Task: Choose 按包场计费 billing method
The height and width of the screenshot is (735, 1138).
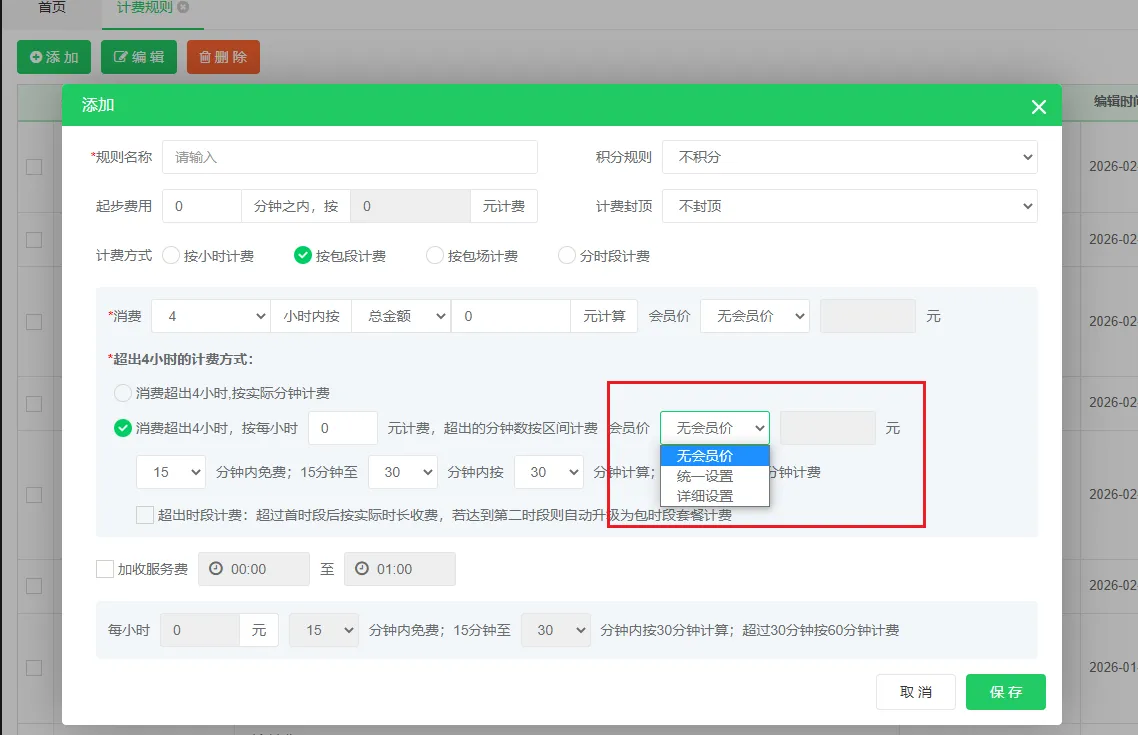Action: tap(435, 256)
